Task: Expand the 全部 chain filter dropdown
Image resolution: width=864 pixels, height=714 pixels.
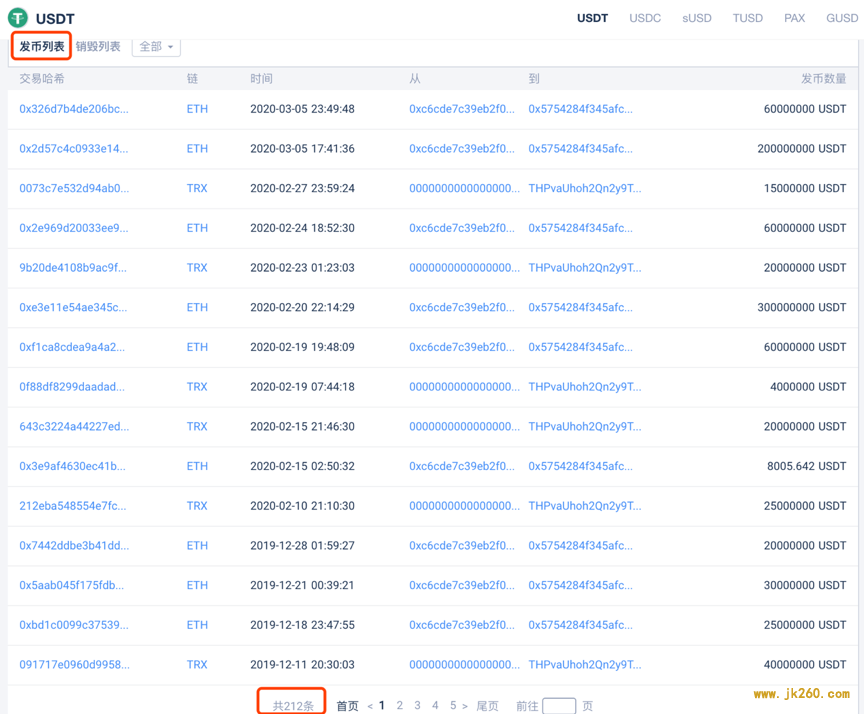Action: tap(156, 46)
